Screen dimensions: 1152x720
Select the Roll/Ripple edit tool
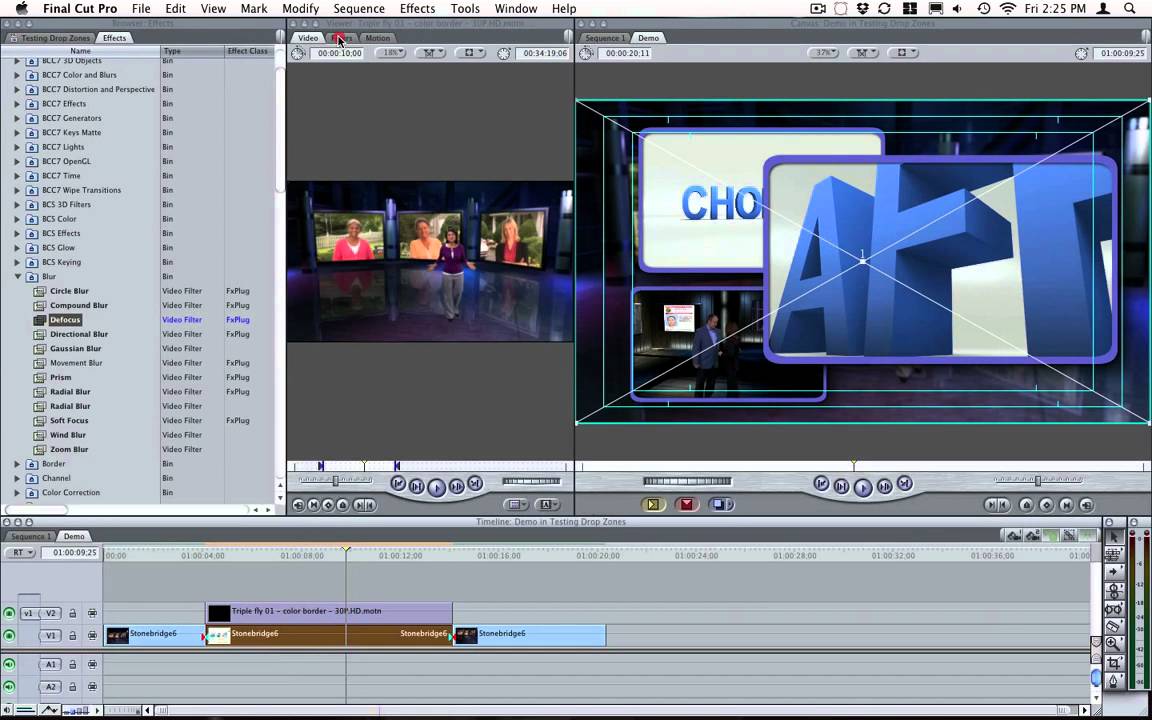1114,590
